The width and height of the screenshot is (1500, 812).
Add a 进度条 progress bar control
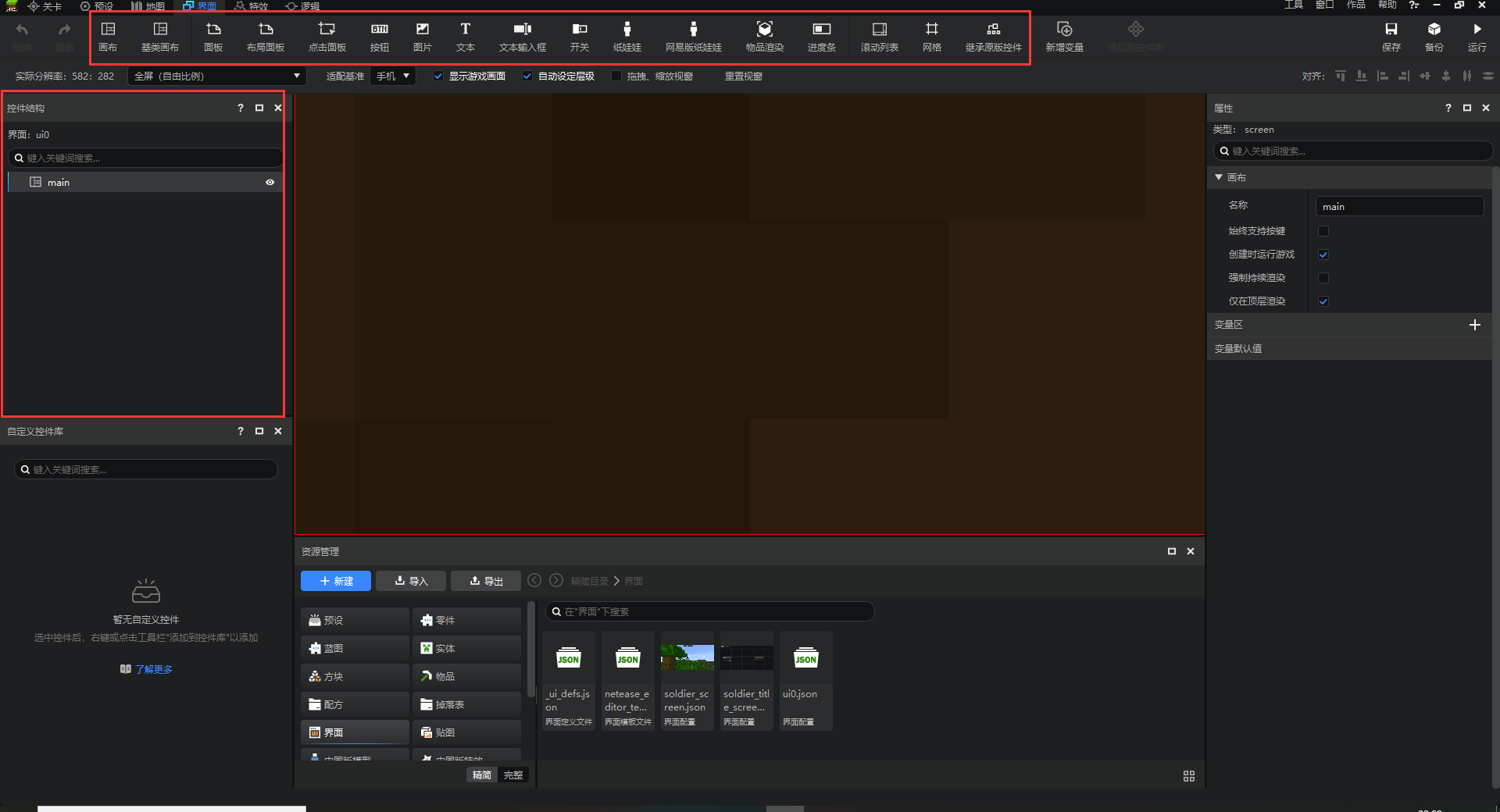click(821, 36)
